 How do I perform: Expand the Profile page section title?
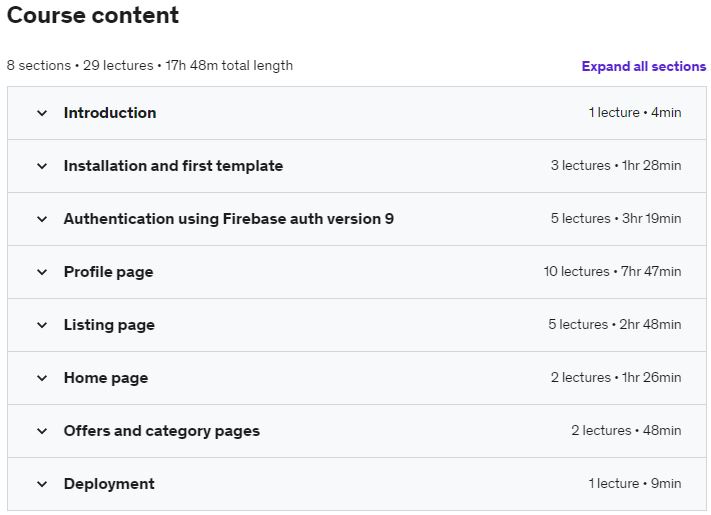click(108, 272)
